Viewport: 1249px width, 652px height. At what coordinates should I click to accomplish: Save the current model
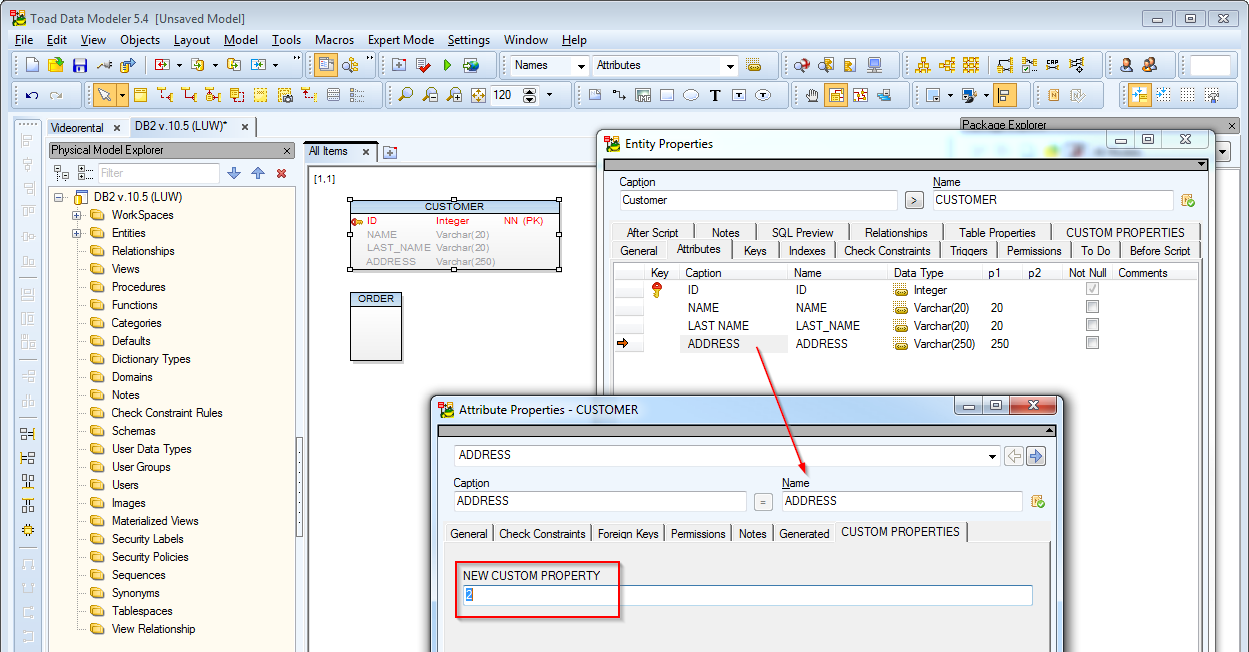pos(80,65)
